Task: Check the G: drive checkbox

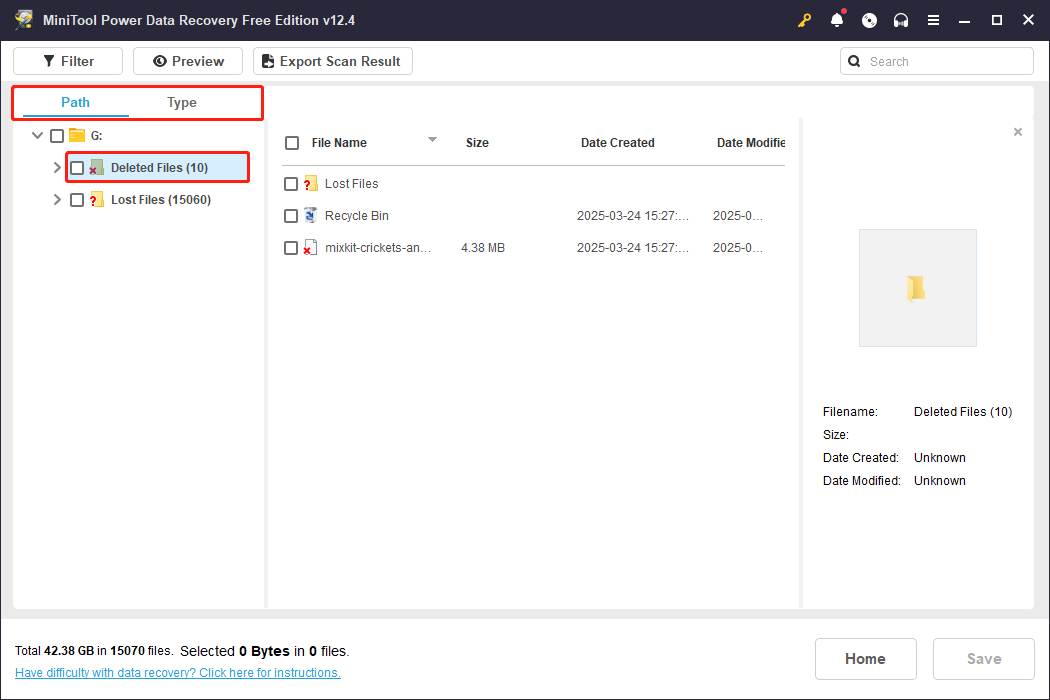Action: [57, 136]
